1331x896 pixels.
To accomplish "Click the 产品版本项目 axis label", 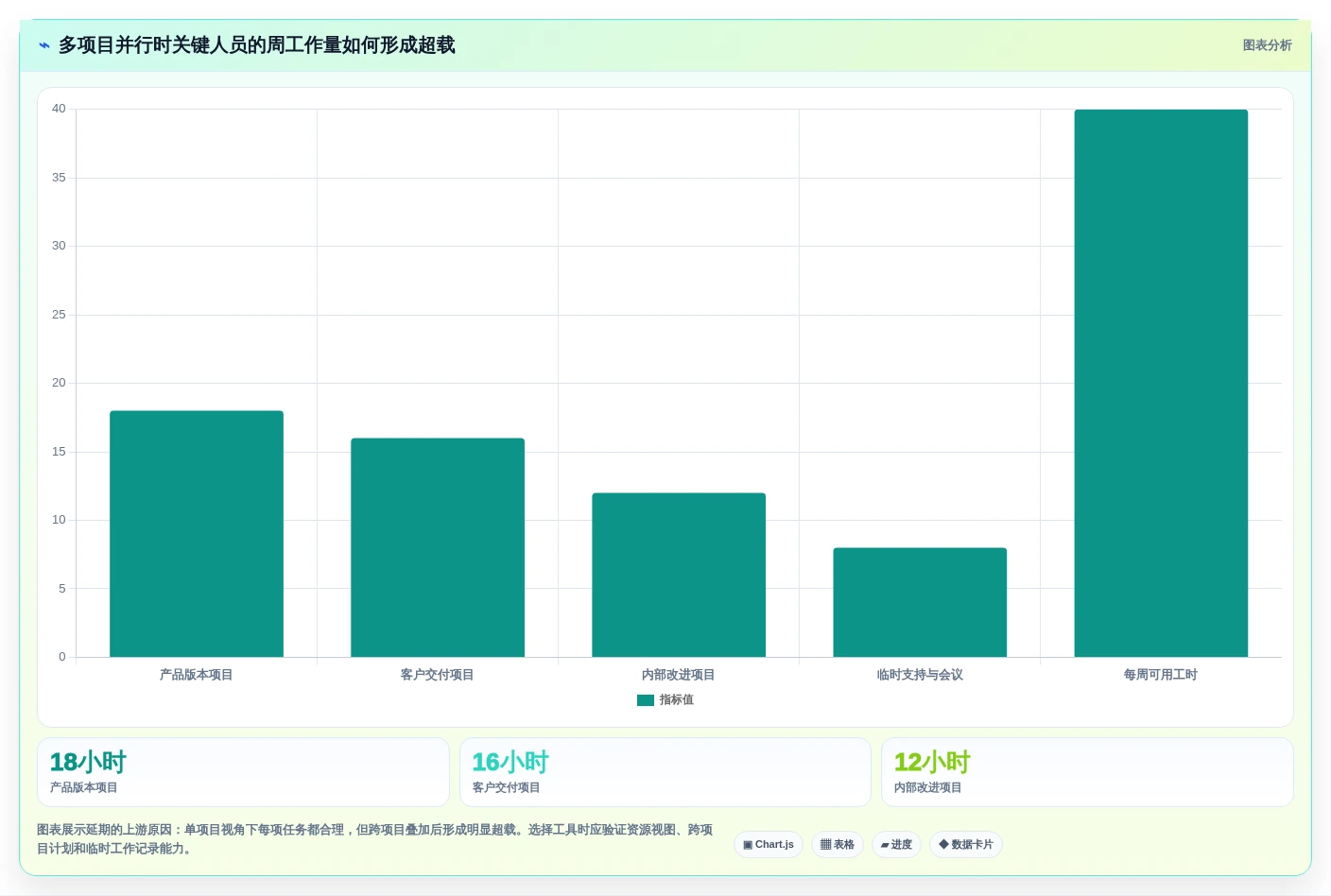I will point(197,675).
